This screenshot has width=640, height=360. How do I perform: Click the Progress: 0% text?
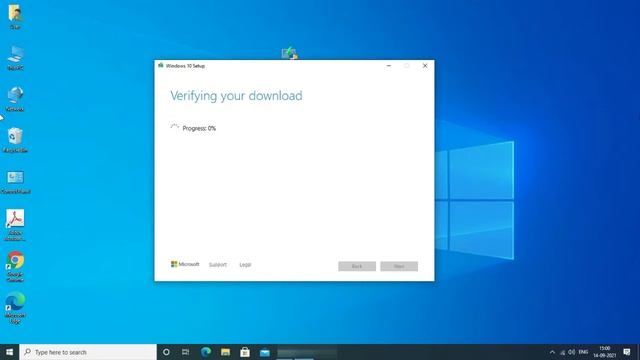(199, 128)
